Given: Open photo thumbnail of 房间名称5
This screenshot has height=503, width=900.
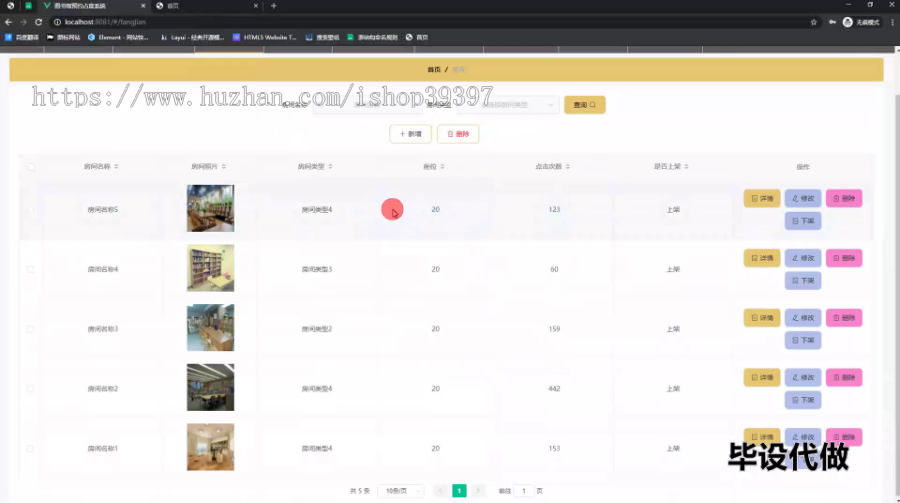Looking at the screenshot, I should coord(211,208).
